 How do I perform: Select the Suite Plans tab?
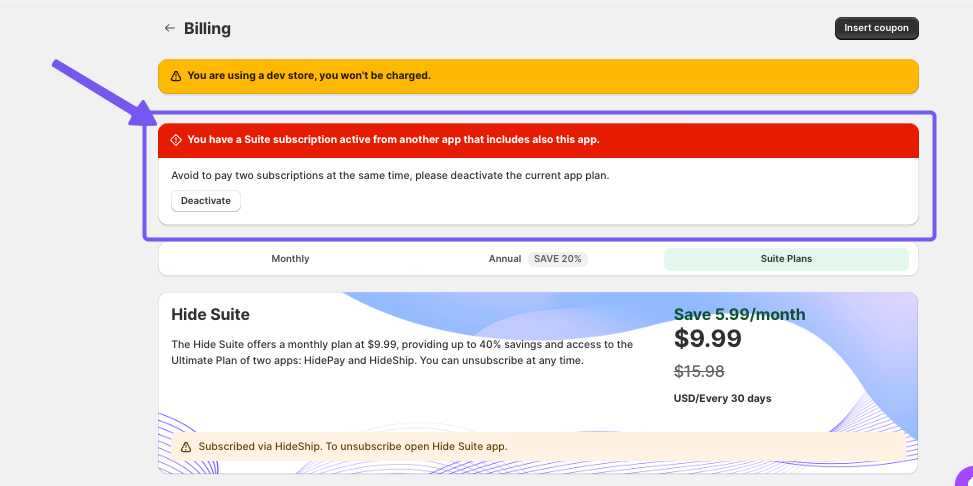[786, 259]
